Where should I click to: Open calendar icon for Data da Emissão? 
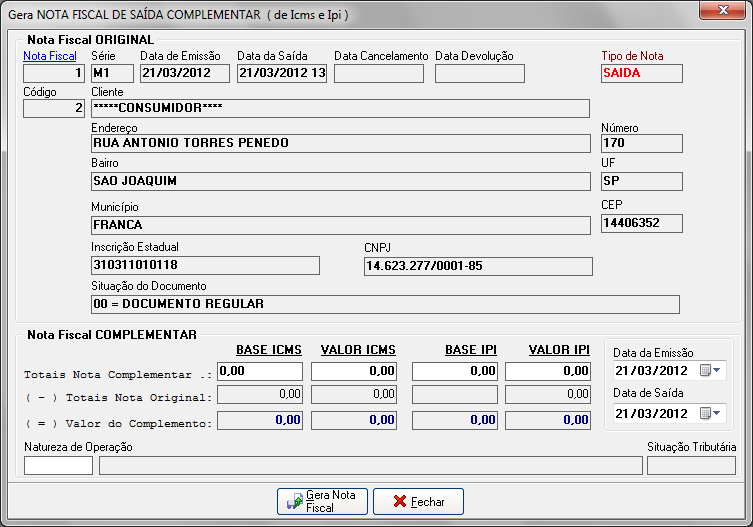coord(705,370)
